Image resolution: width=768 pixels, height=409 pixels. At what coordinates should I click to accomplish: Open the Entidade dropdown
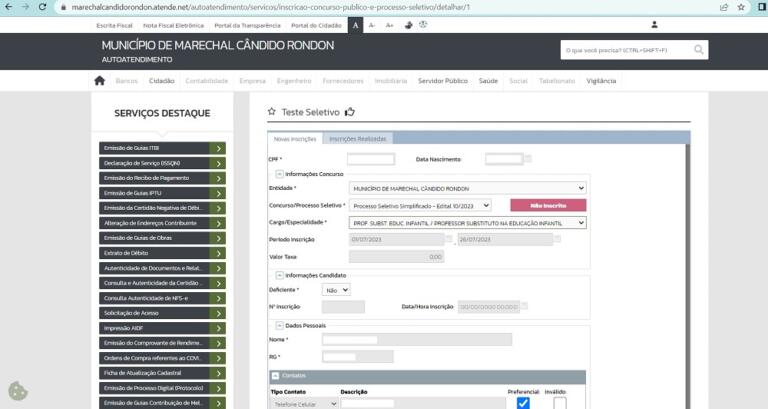[x=467, y=188]
